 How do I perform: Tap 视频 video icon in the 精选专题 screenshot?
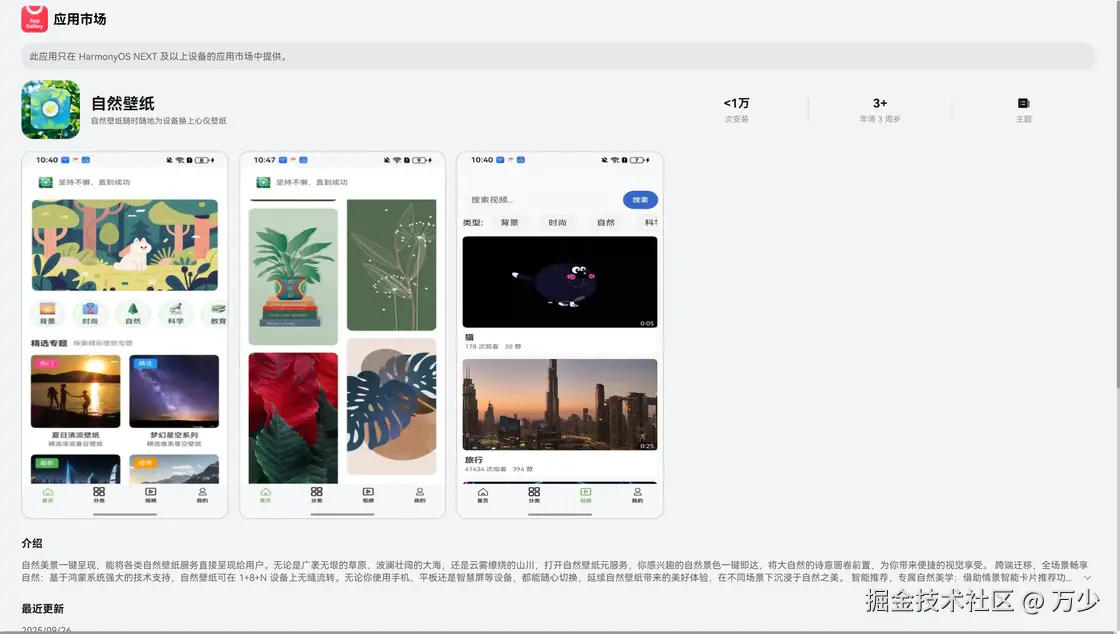(x=151, y=492)
